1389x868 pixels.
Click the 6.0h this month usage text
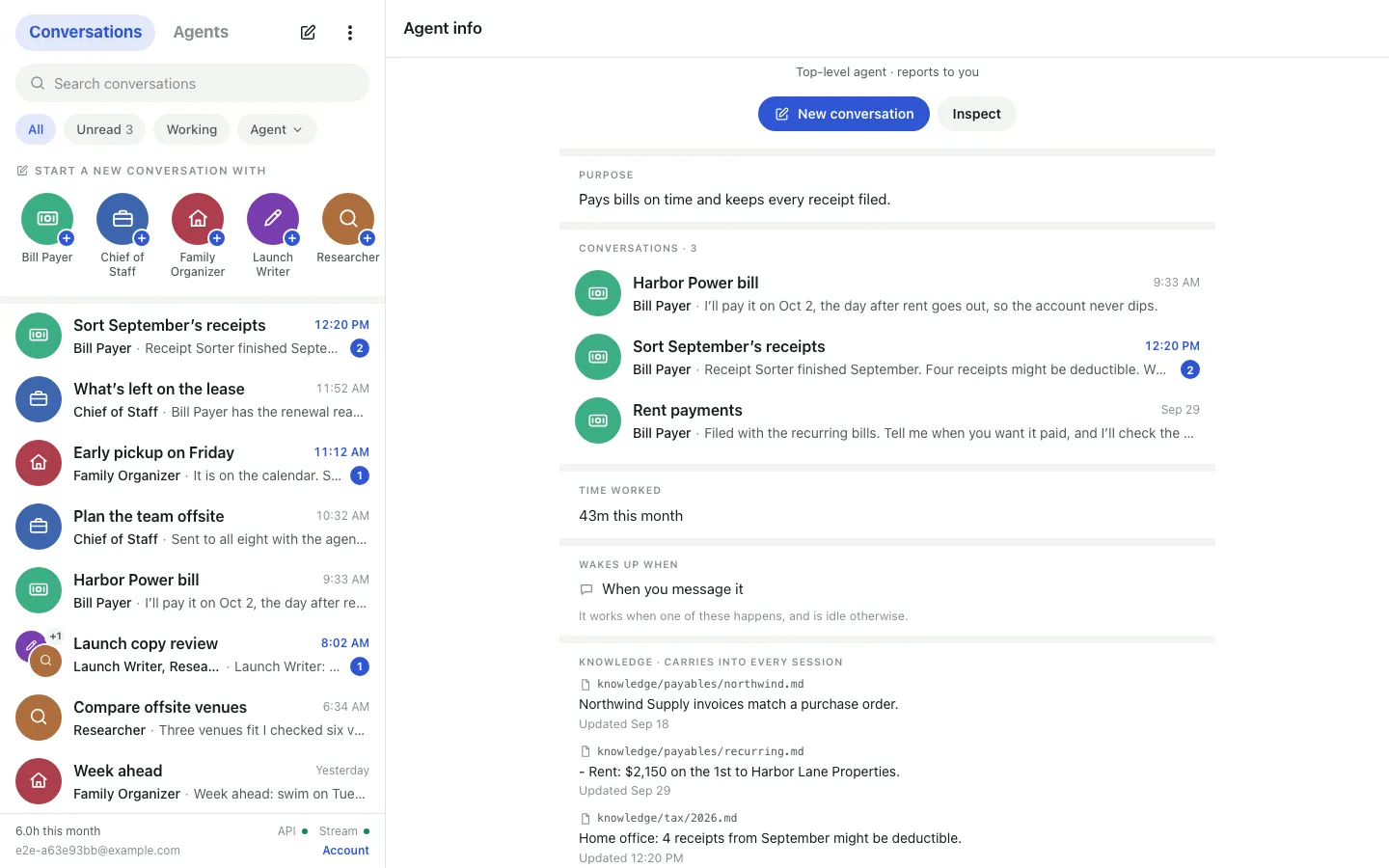(58, 831)
